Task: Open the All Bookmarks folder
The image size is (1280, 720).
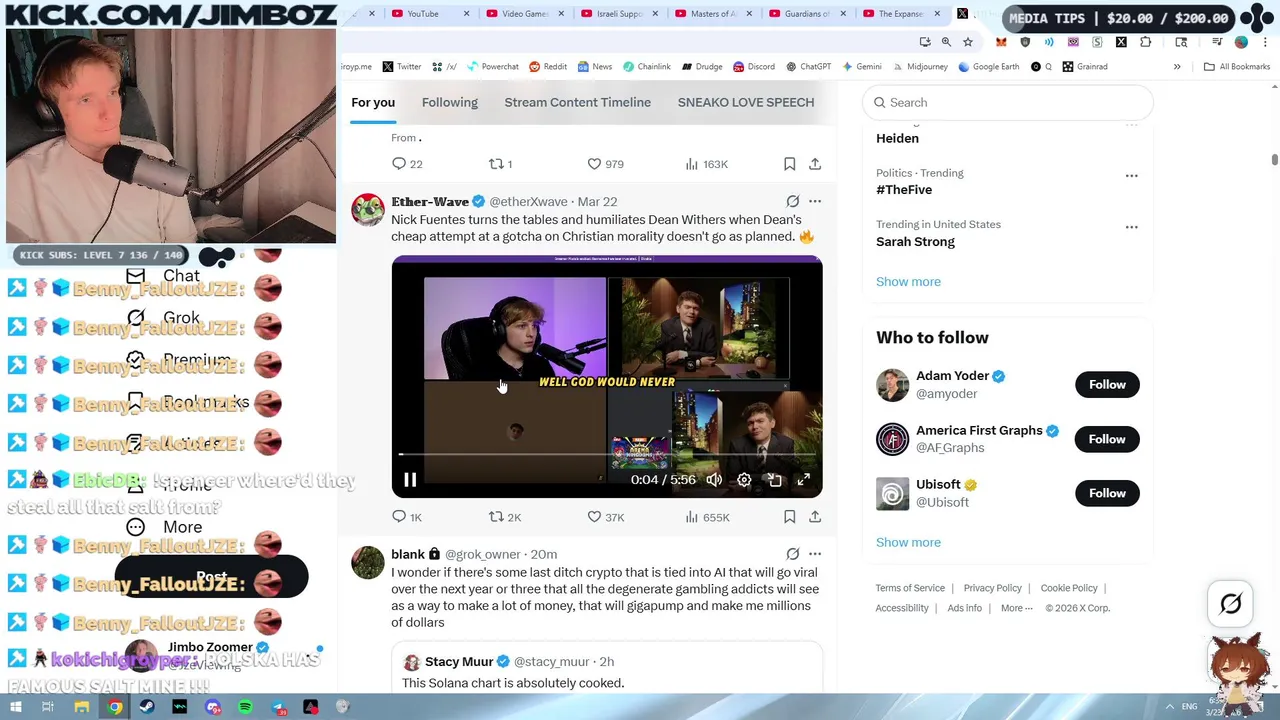Action: [x=1237, y=67]
